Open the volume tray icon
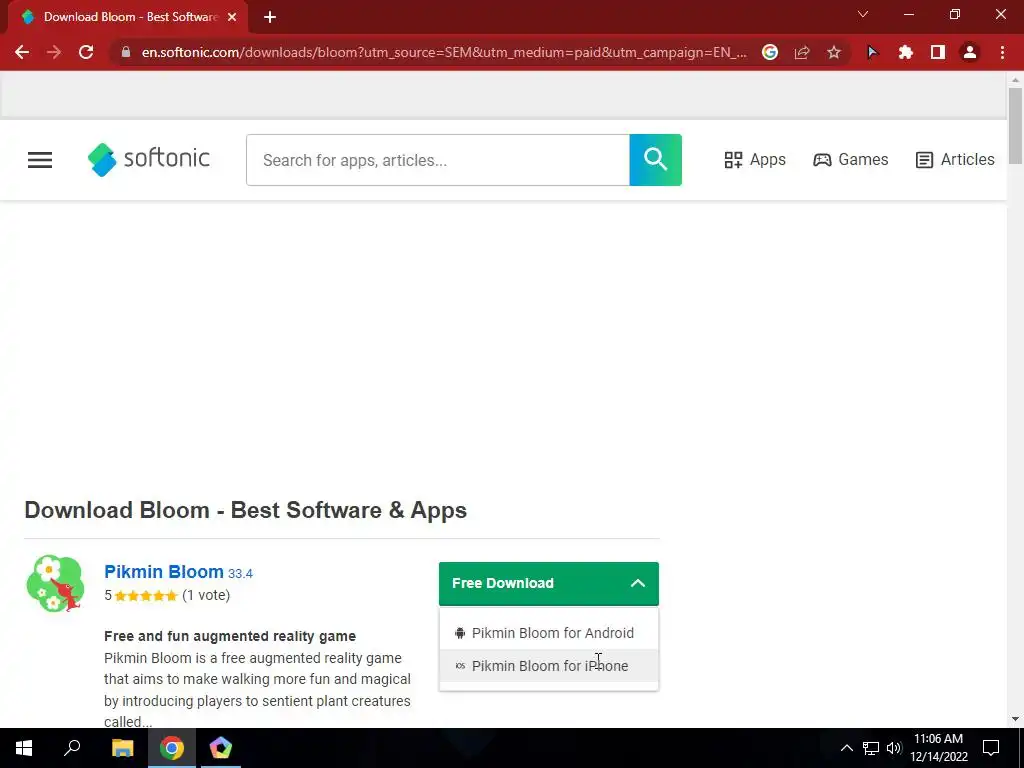 click(893, 748)
